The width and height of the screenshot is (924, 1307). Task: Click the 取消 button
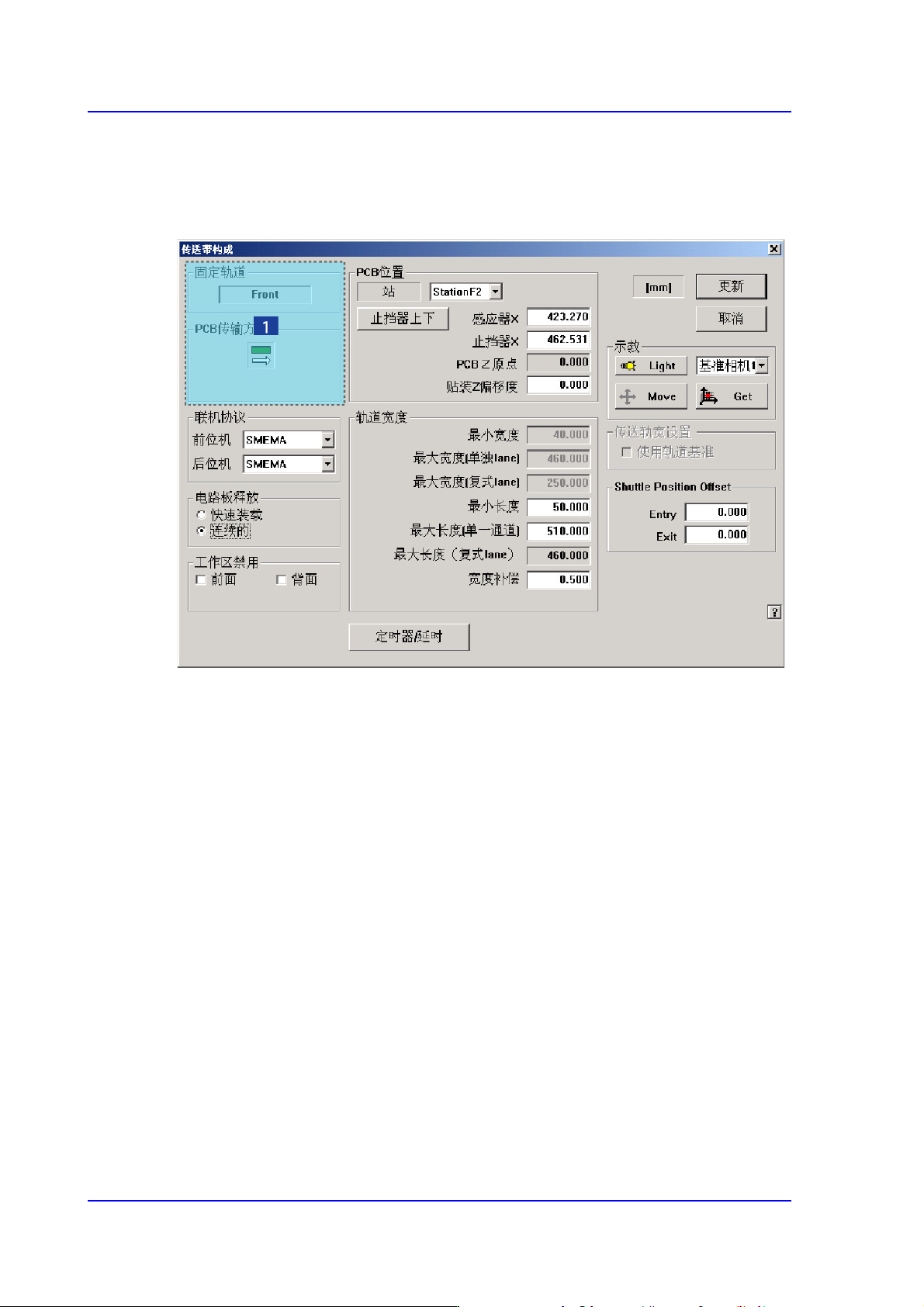coord(731,318)
